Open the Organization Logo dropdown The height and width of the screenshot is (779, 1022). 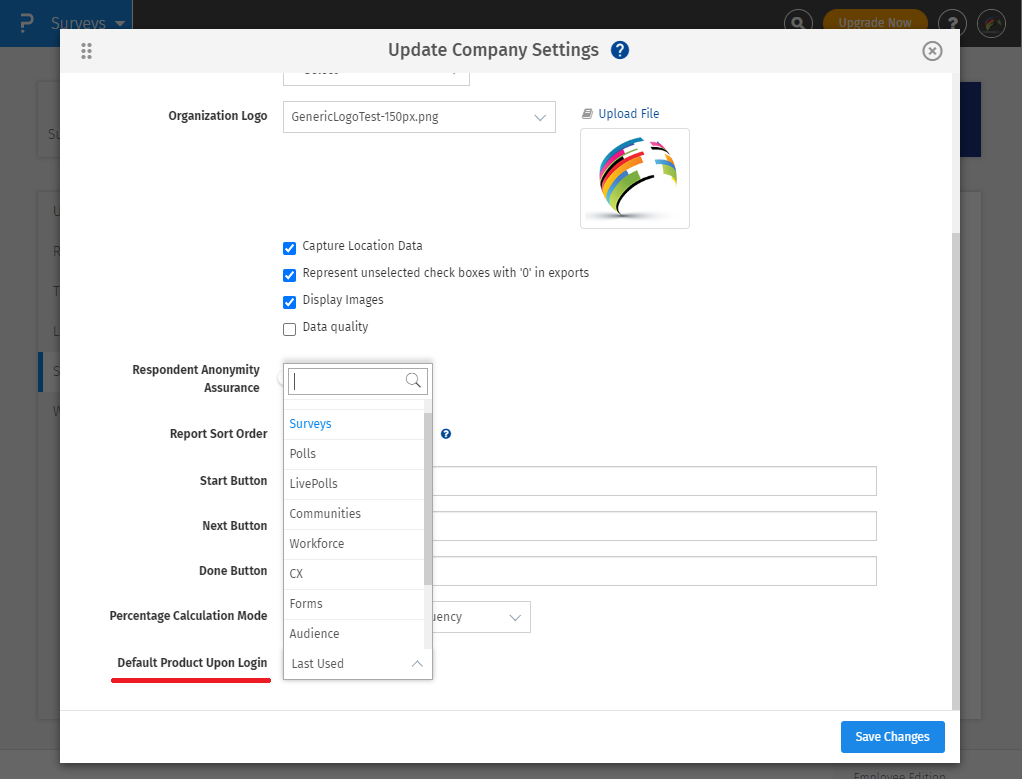tap(419, 117)
